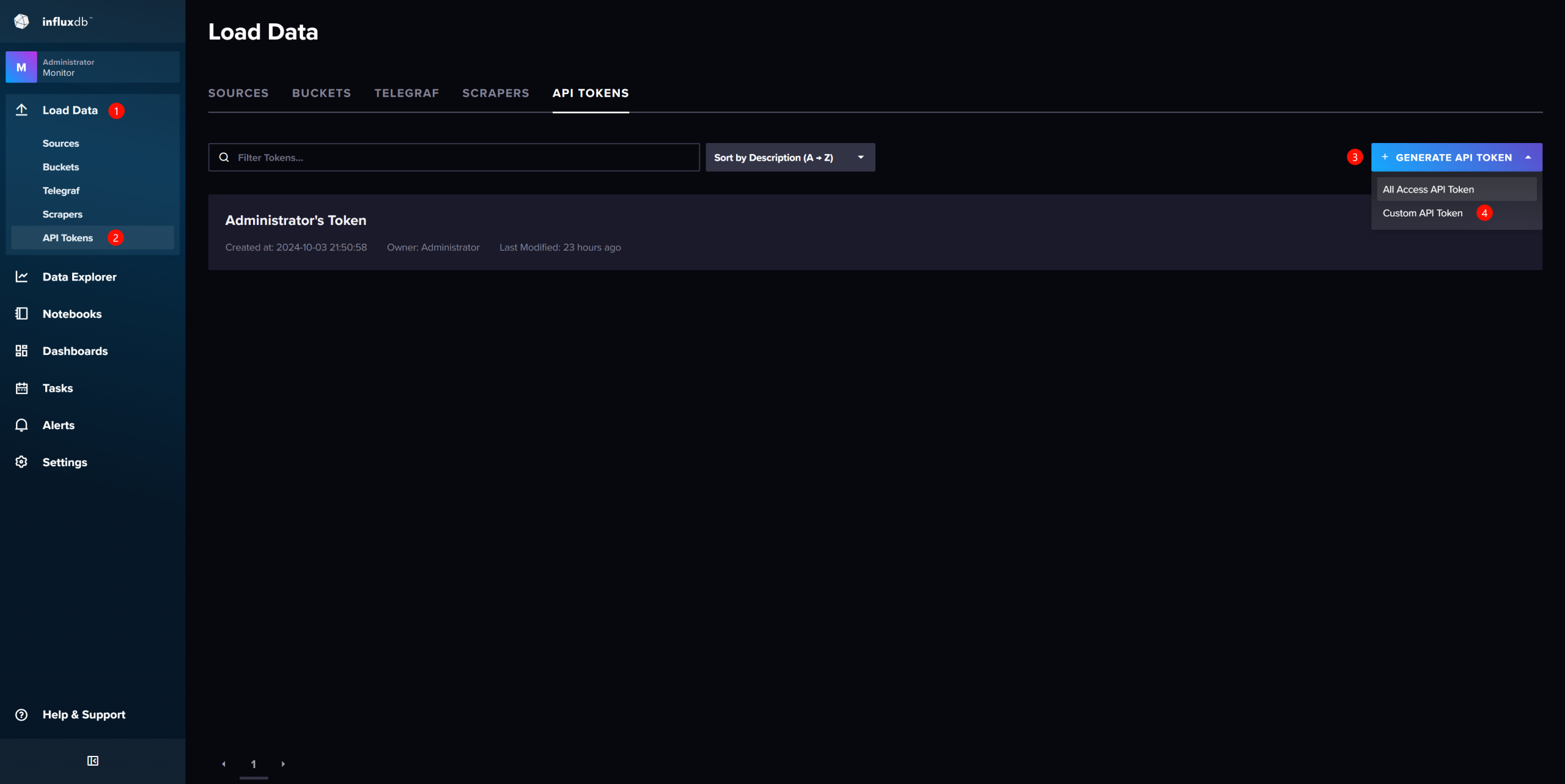Image resolution: width=1565 pixels, height=784 pixels.
Task: Click the Dashboards grid icon
Action: (x=21, y=351)
